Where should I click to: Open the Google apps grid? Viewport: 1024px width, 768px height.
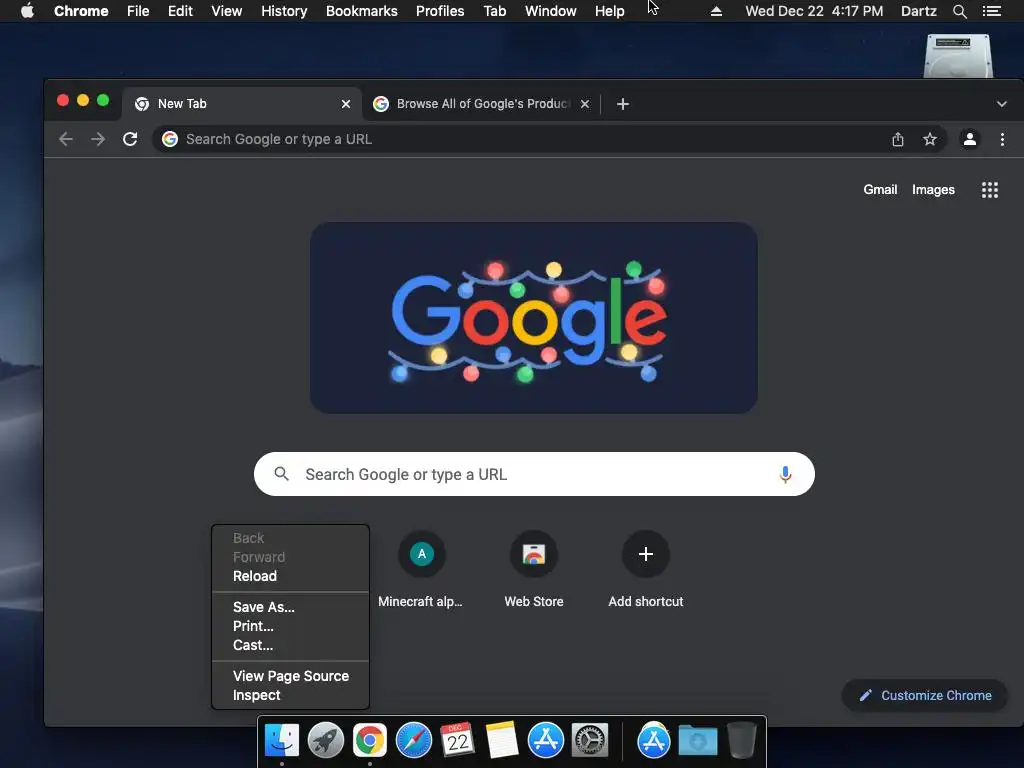(x=989, y=190)
